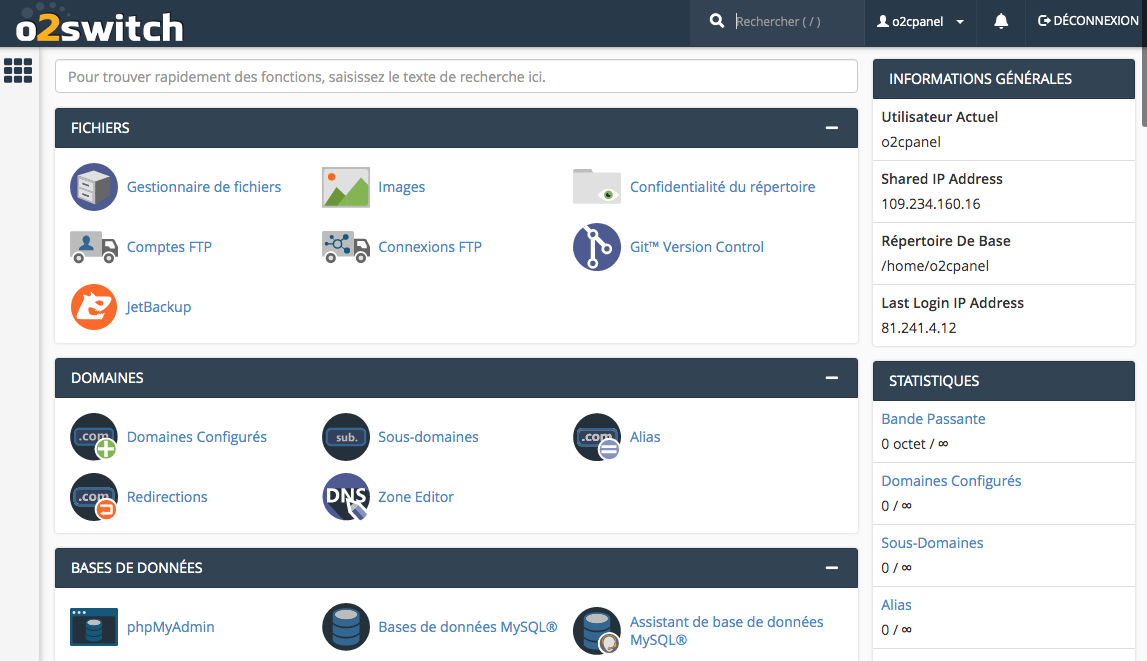
Task: Click the INFORMATIONS GÉNÉRALES header
Action: (1004, 79)
